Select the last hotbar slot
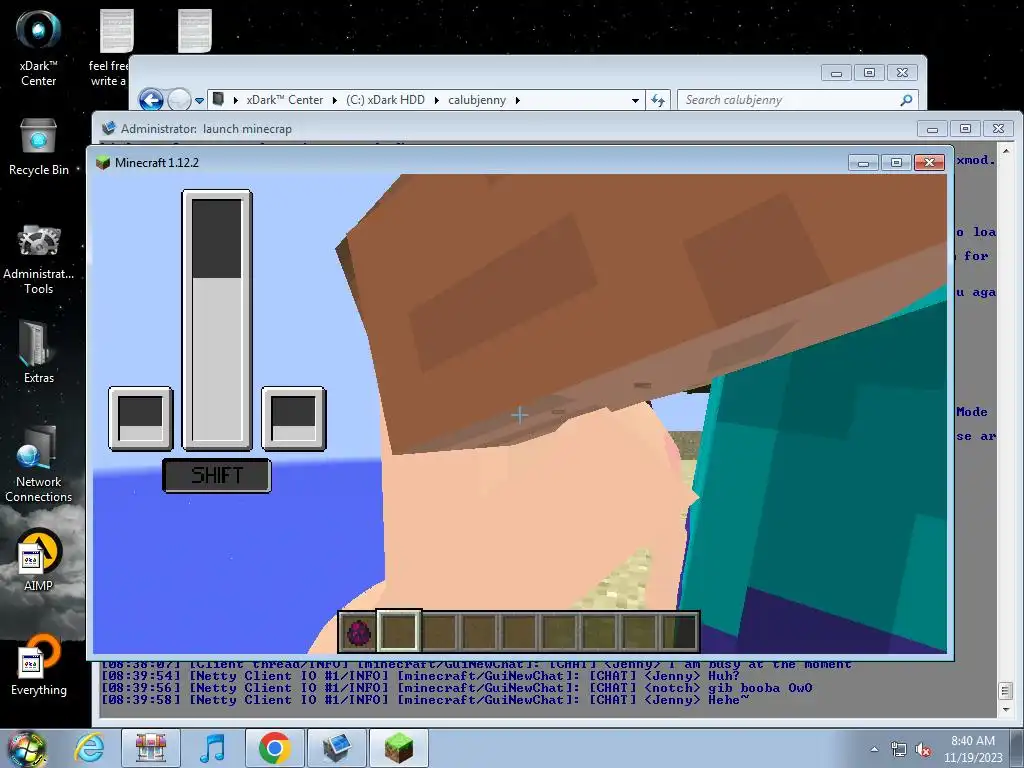1024x768 pixels. point(679,632)
